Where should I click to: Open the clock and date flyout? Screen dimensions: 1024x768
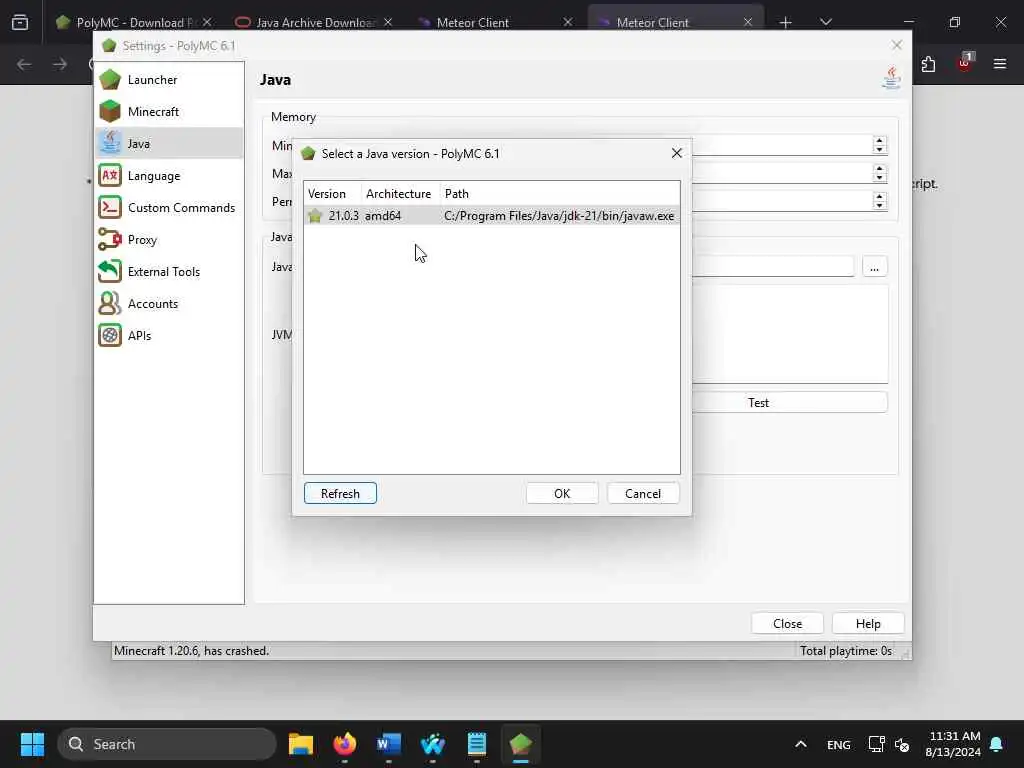(953, 744)
